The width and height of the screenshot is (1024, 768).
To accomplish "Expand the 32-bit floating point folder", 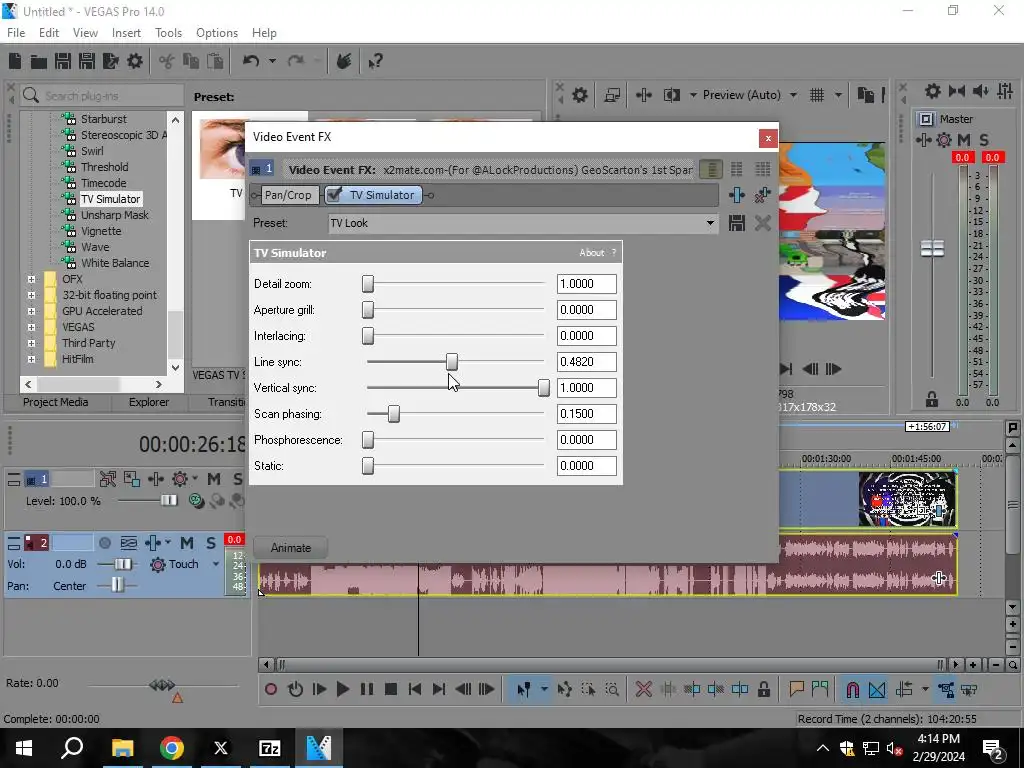I will click(x=31, y=295).
